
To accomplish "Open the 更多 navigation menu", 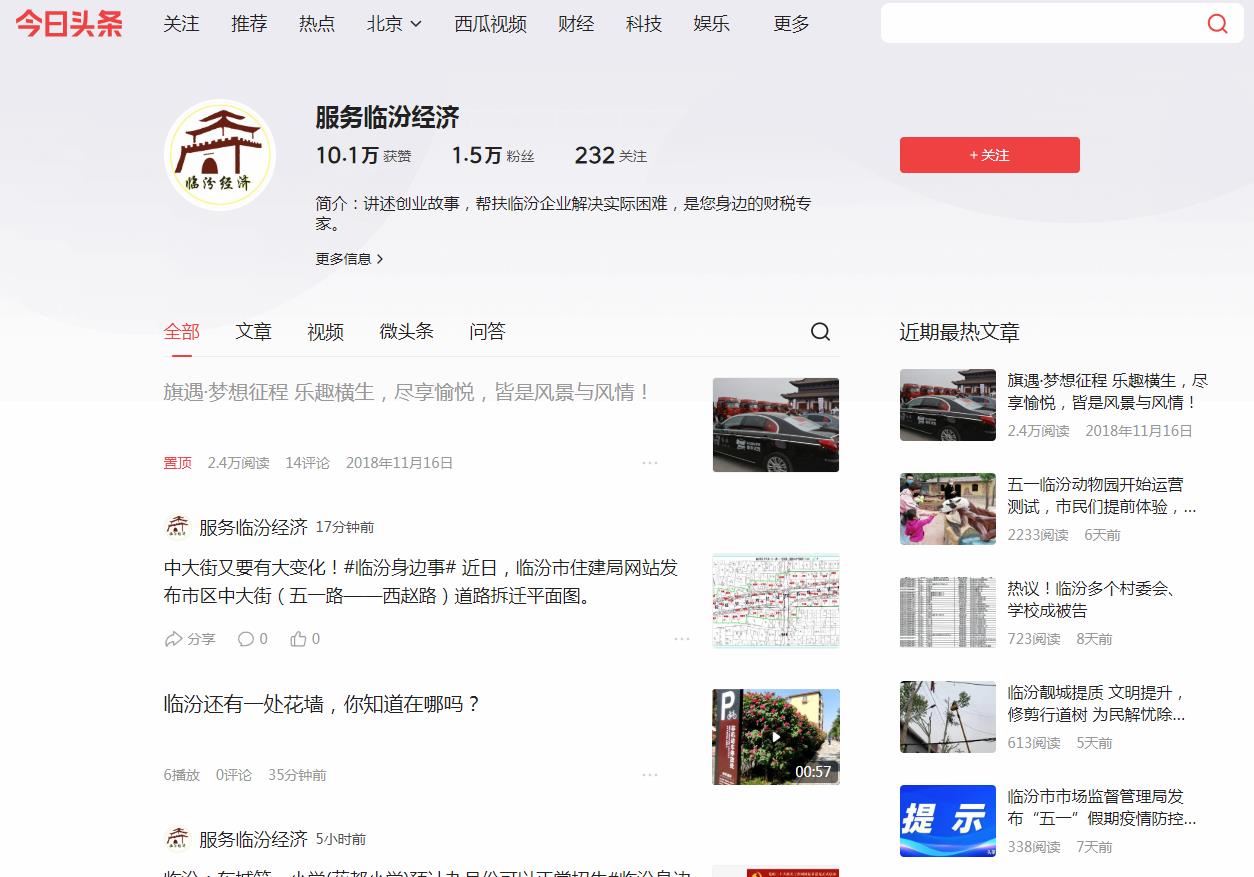I will point(791,24).
